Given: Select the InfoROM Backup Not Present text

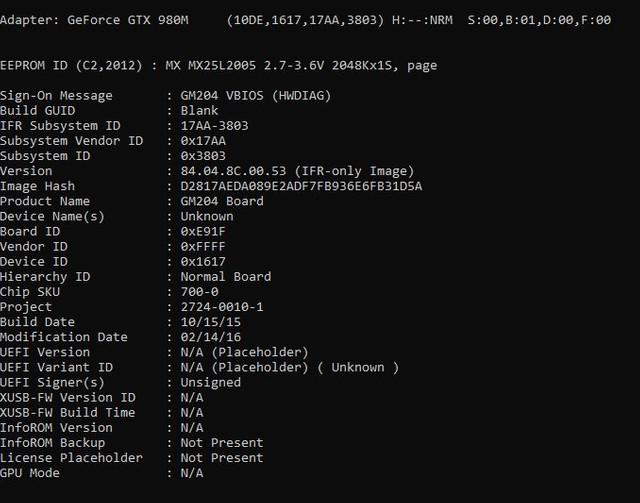Looking at the screenshot, I should click(x=222, y=443).
